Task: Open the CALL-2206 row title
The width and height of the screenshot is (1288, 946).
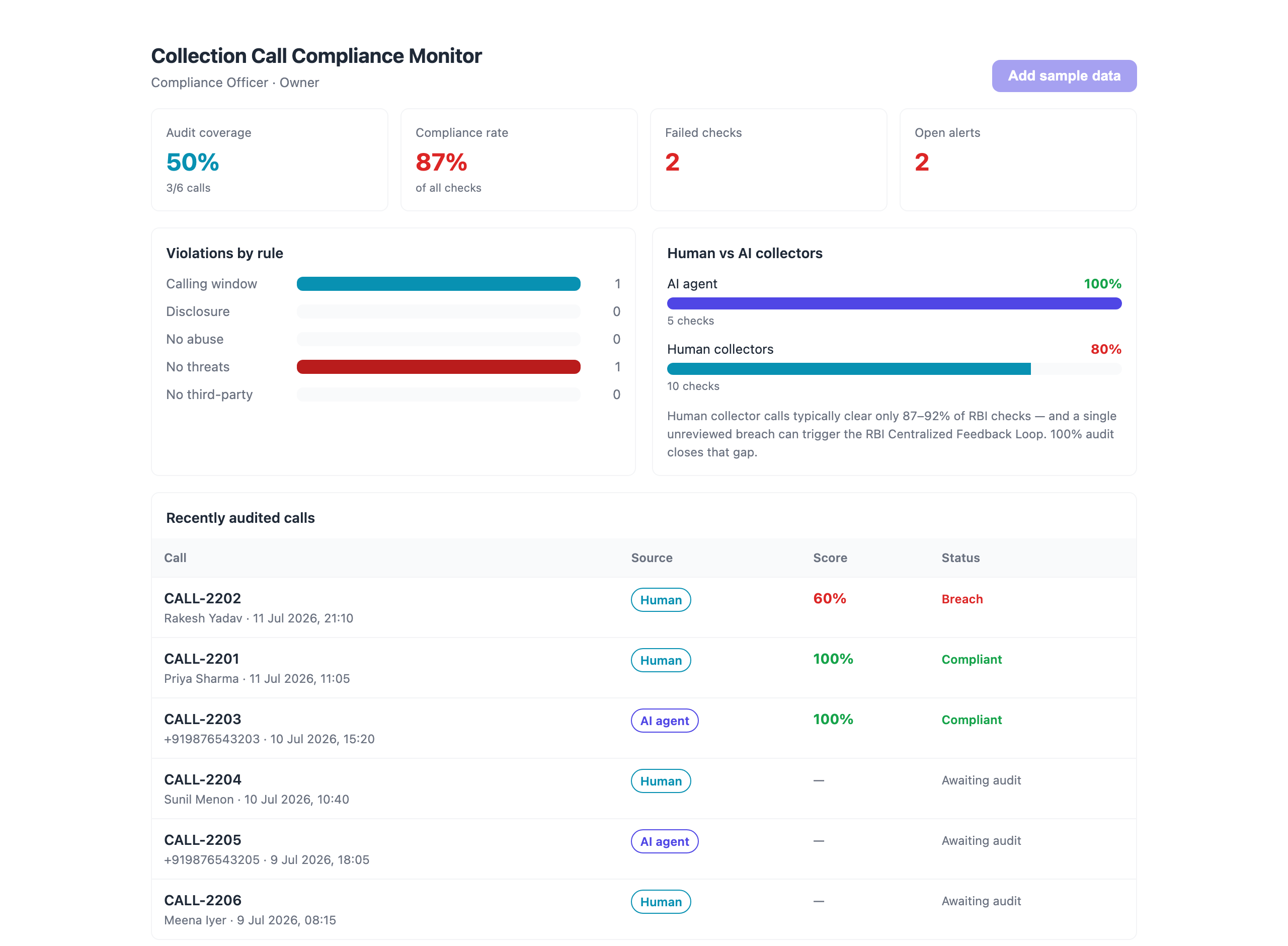Action: click(x=202, y=900)
